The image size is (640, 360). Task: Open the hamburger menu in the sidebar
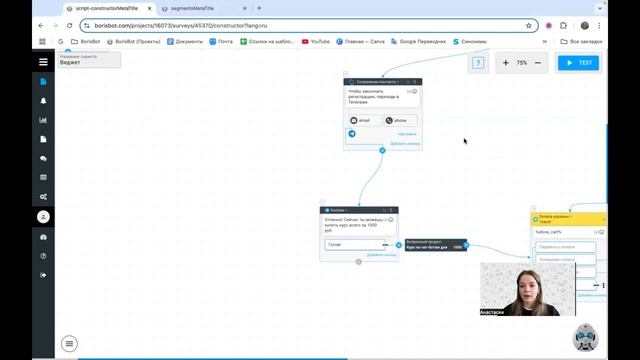43,62
